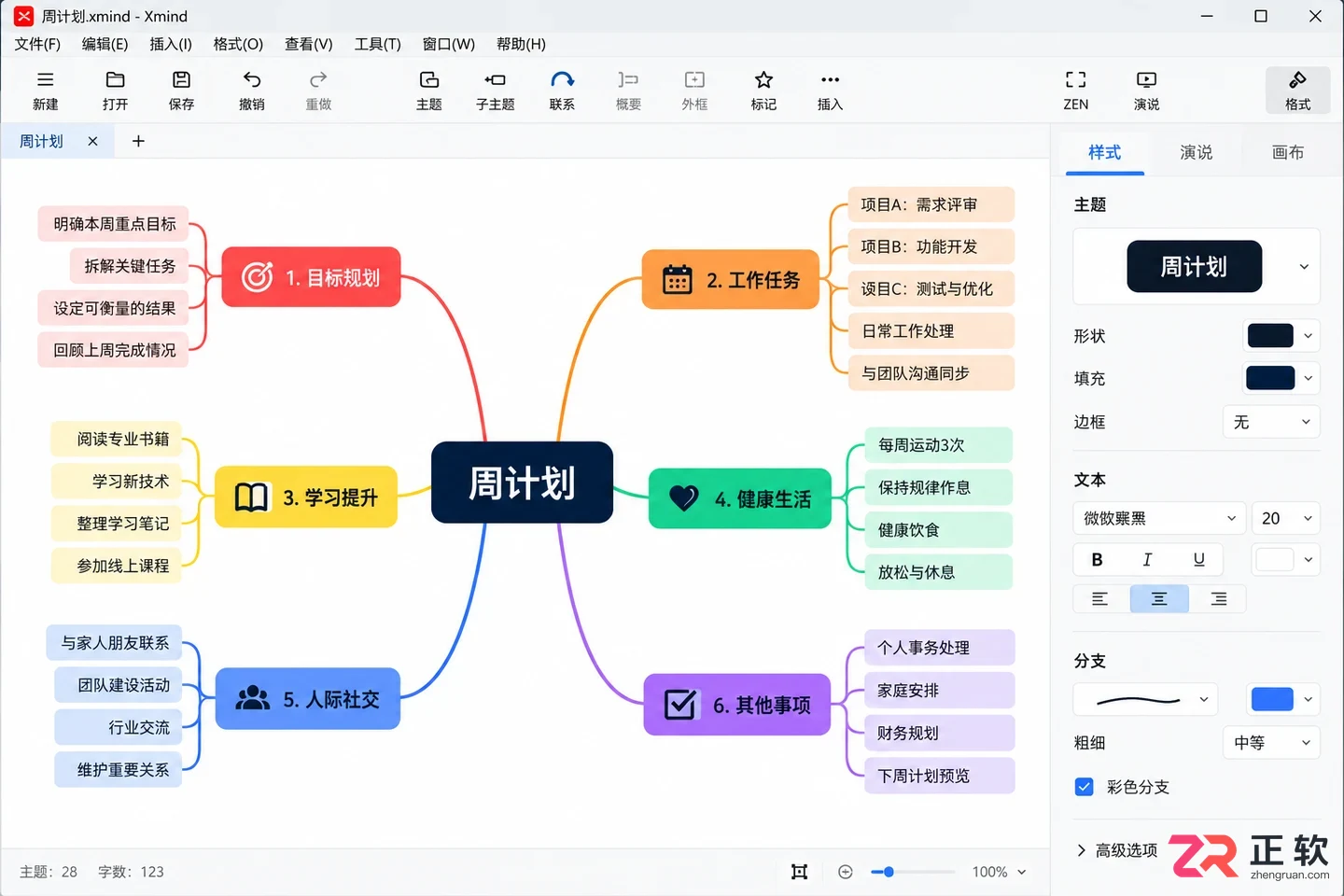Viewport: 1344px width, 896px height.
Task: Create a relationship with 联系 icon
Action: 562,80
